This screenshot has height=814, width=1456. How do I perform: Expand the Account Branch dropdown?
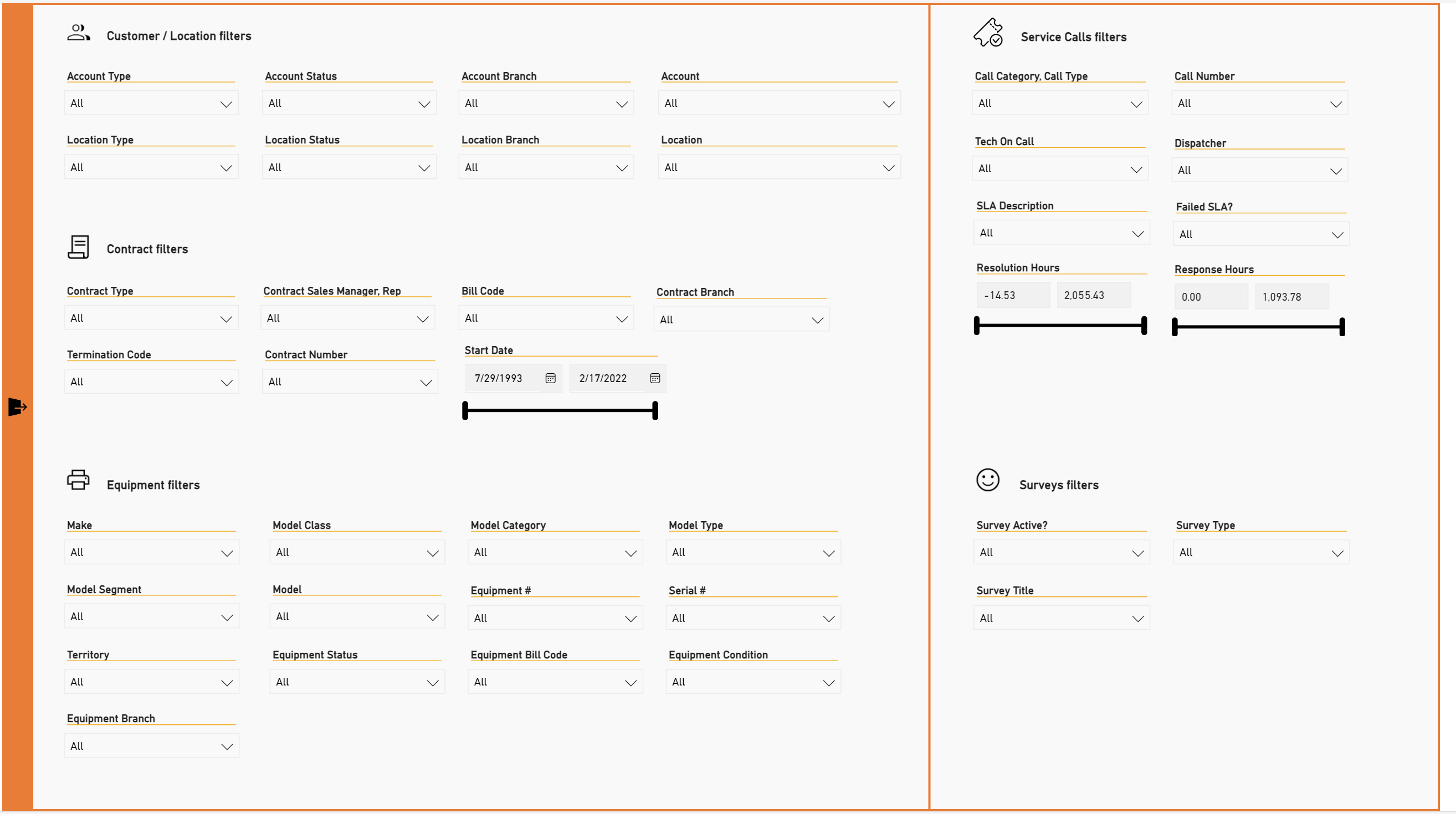(546, 104)
